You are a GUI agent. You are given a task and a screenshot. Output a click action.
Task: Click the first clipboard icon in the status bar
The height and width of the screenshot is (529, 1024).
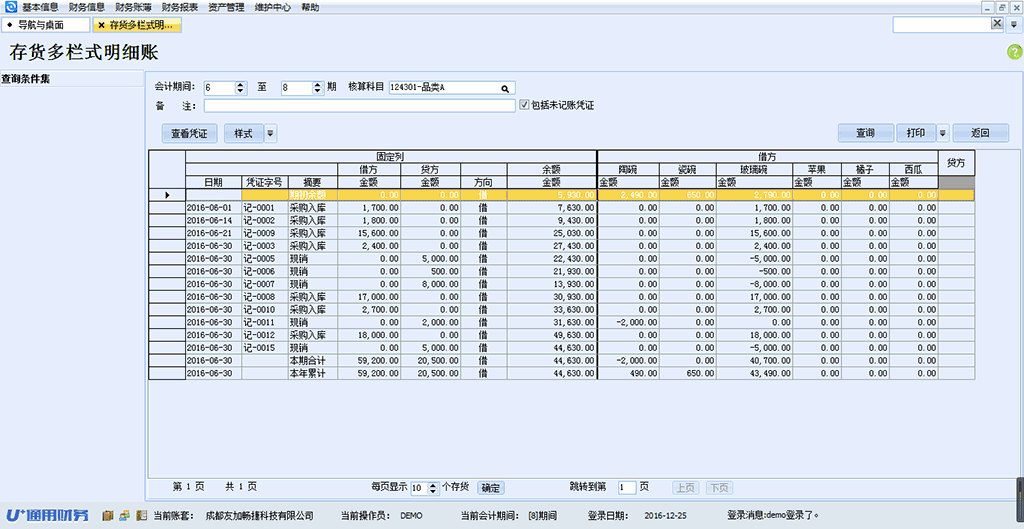click(x=108, y=516)
